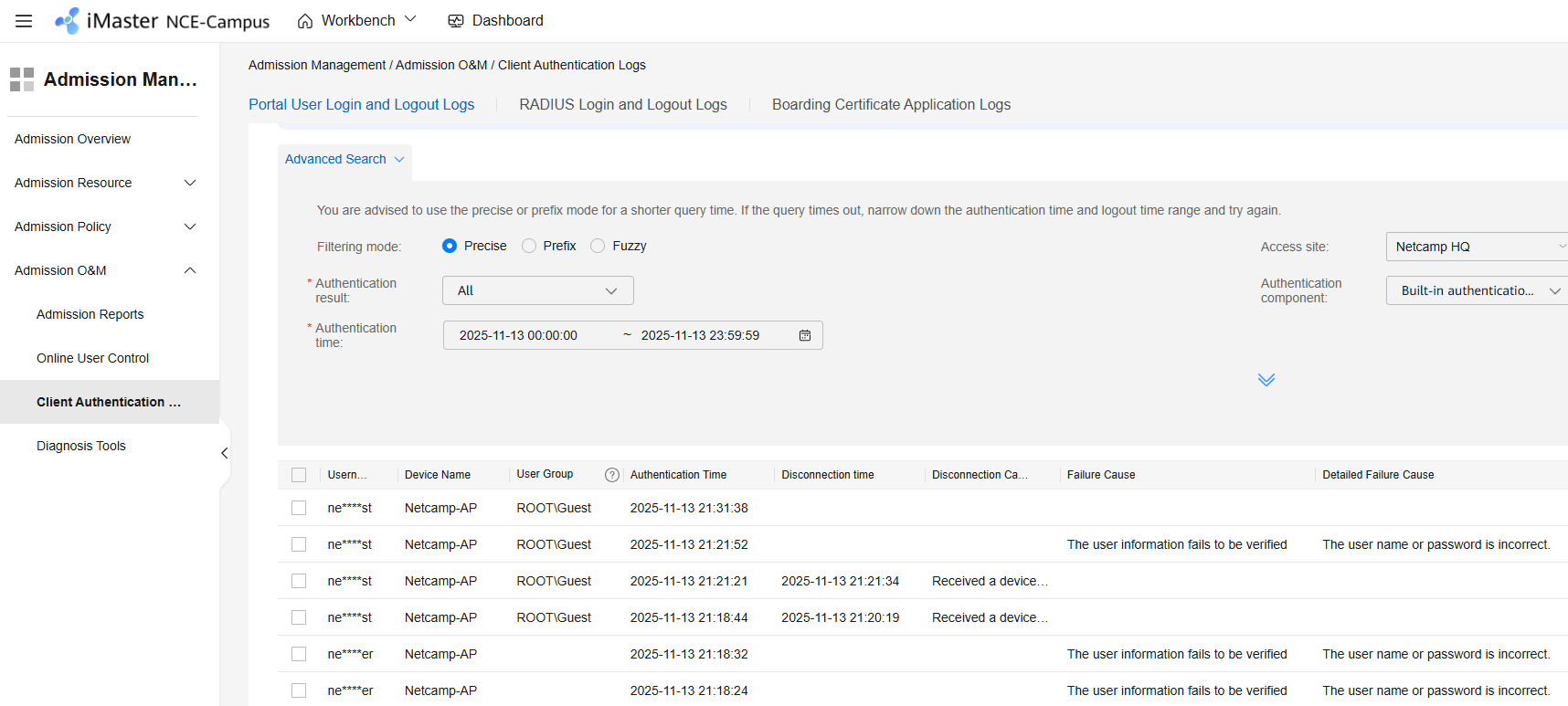Screen dimensions: 1568x706
Task: Click Admission Management breadcrumb link
Action: pos(317,65)
